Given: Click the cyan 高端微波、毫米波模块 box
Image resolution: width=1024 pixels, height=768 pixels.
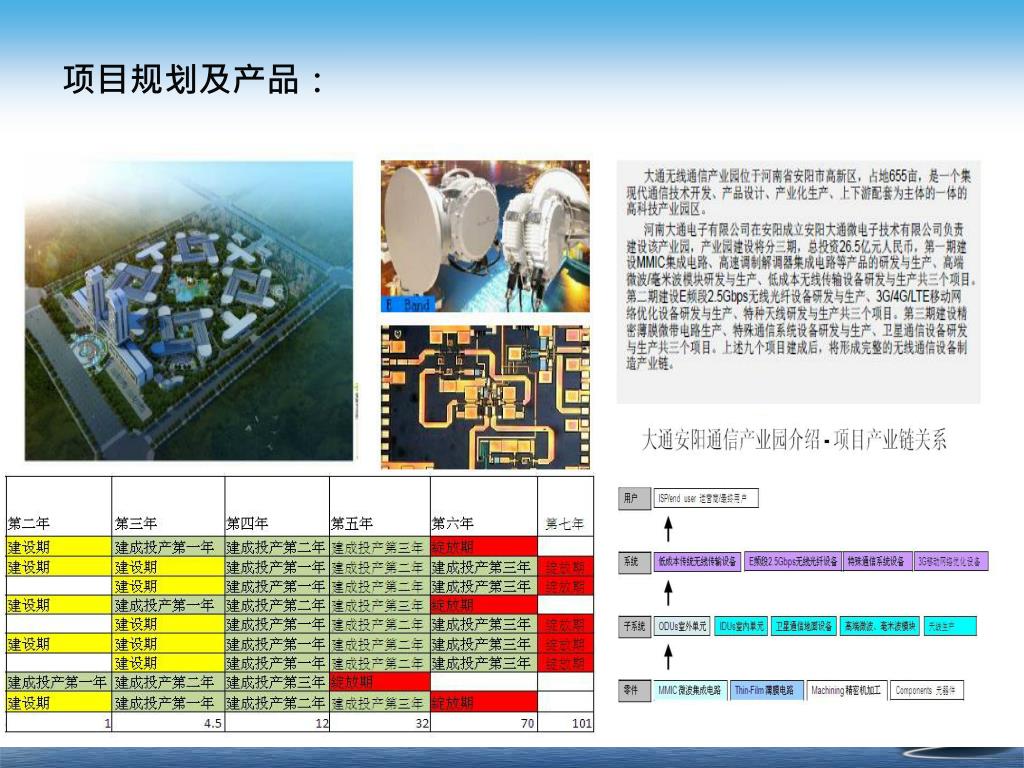Looking at the screenshot, I should [x=880, y=626].
